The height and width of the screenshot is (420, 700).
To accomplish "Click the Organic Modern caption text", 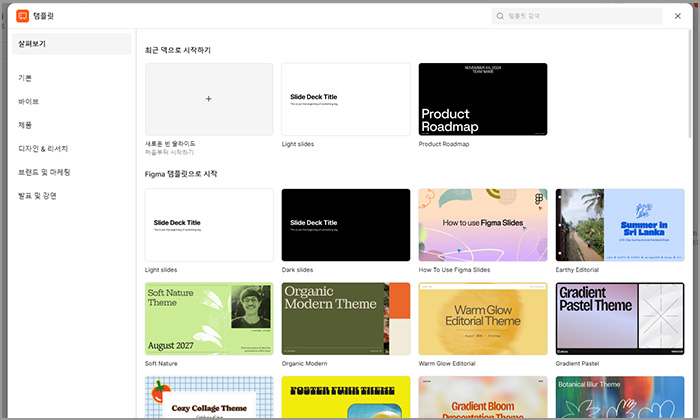I will coord(304,364).
